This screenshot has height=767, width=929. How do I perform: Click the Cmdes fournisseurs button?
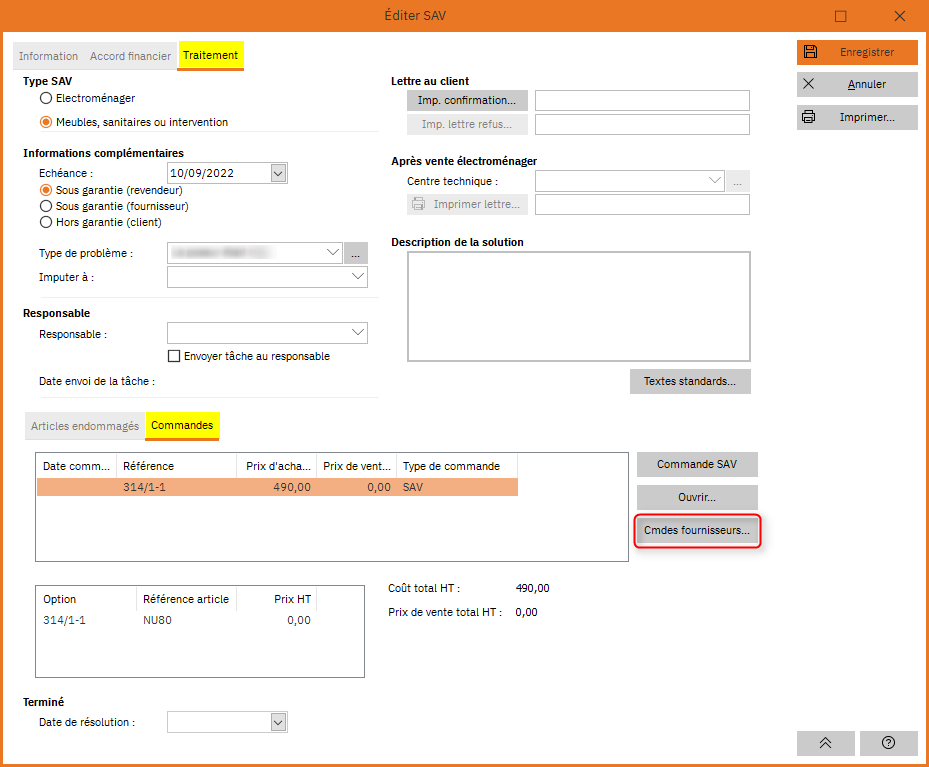pyautogui.click(x=697, y=531)
